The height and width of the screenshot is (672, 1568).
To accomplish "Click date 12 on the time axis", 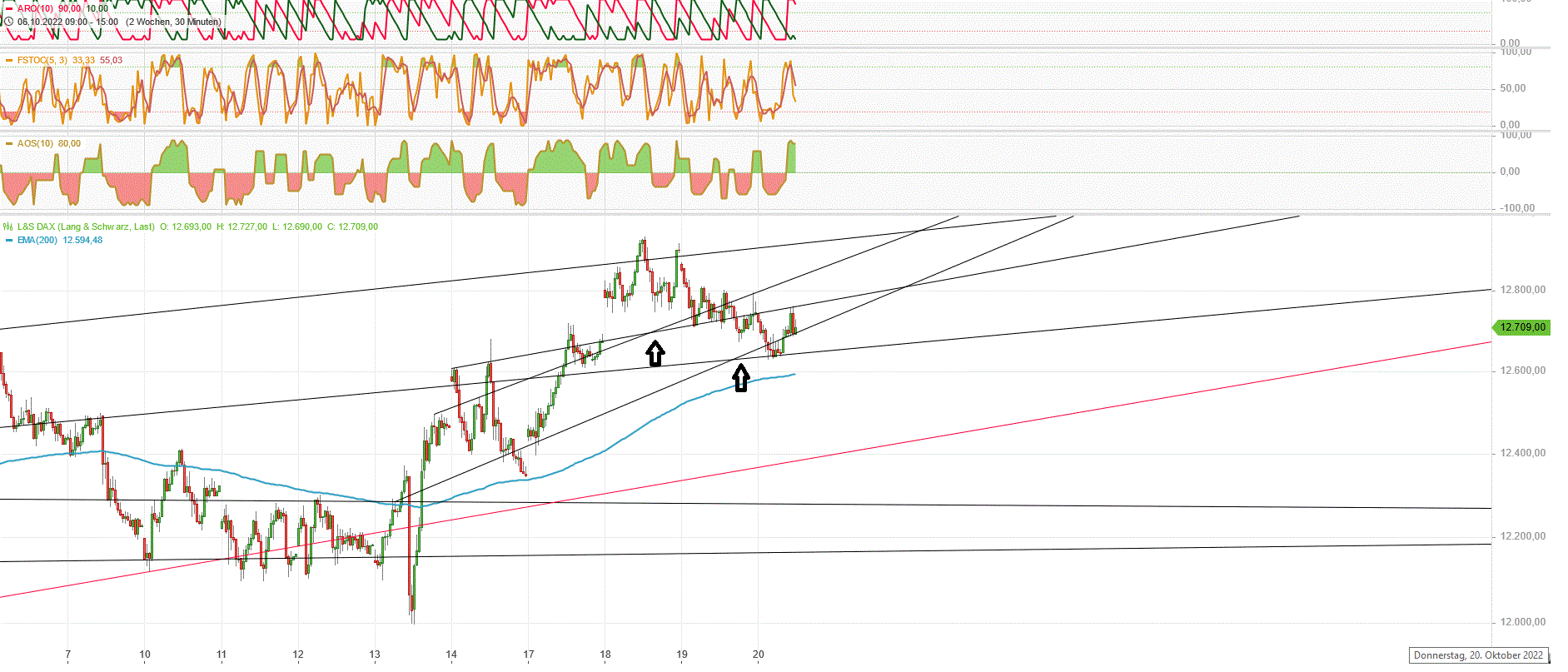I will click(298, 654).
